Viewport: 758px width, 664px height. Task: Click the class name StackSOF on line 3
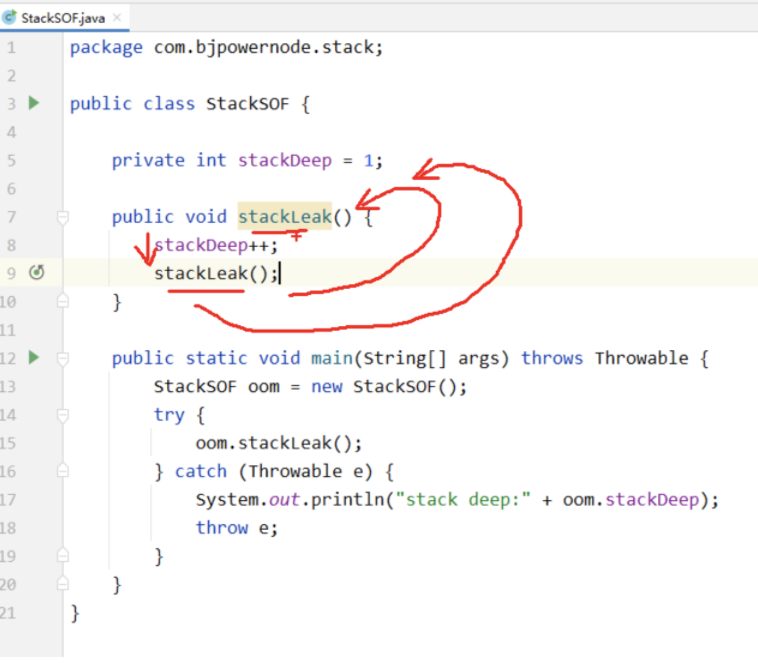point(248,104)
